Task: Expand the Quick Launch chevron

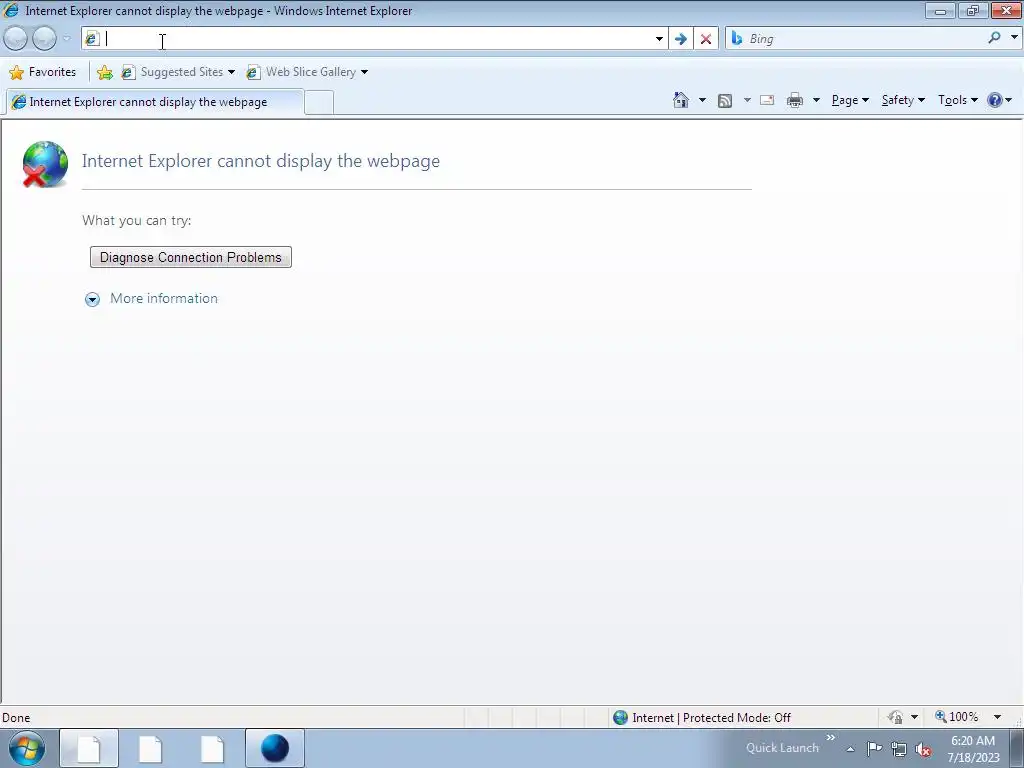Action: tap(831, 738)
